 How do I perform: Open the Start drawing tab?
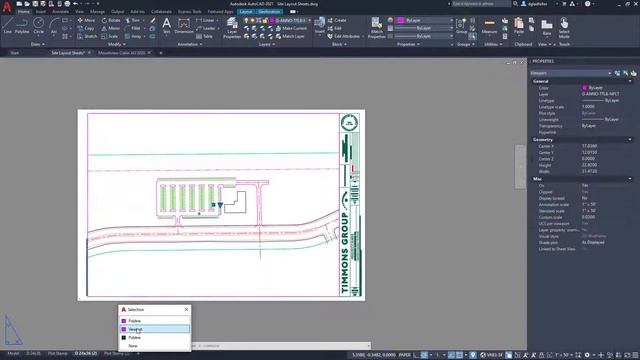click(15, 53)
